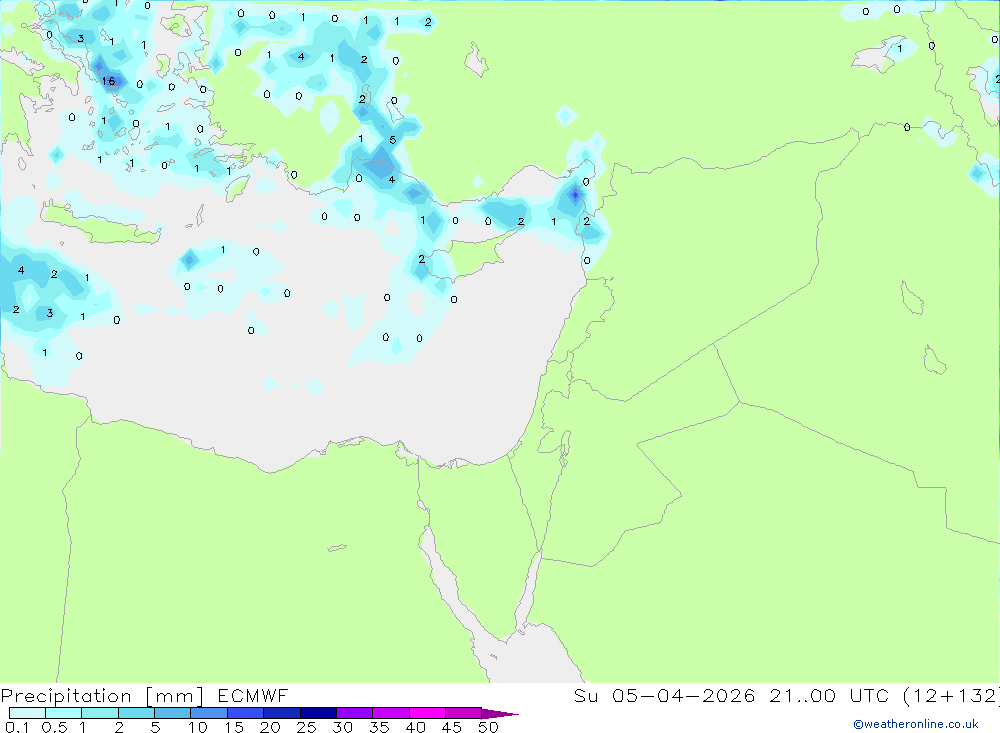Click the 15–20 mm legend swatch

[245, 713]
